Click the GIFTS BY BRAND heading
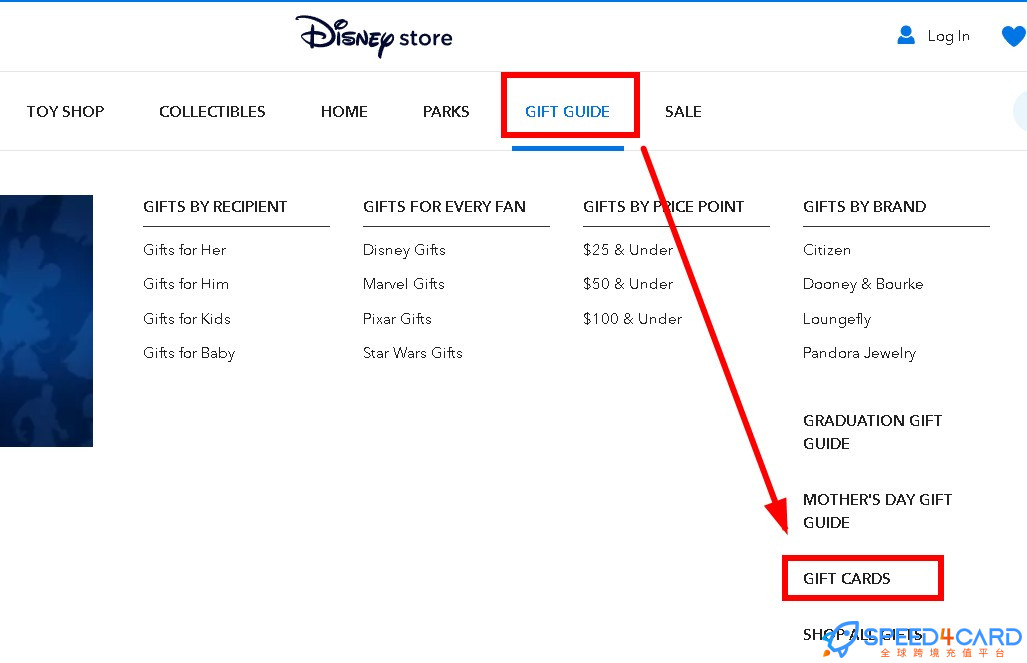This screenshot has width=1027, height=663. coord(865,206)
